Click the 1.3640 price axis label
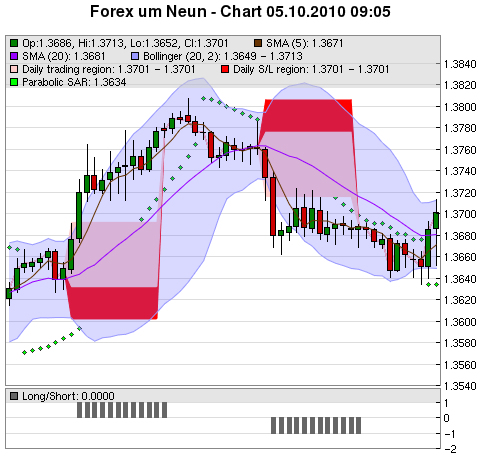This screenshot has height=457, width=480. tap(460, 279)
